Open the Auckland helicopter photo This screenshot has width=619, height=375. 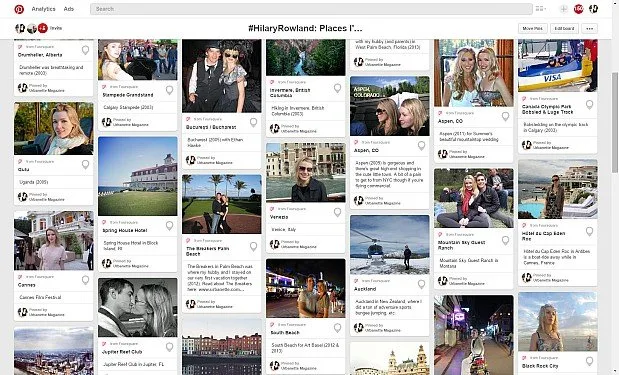coord(390,245)
